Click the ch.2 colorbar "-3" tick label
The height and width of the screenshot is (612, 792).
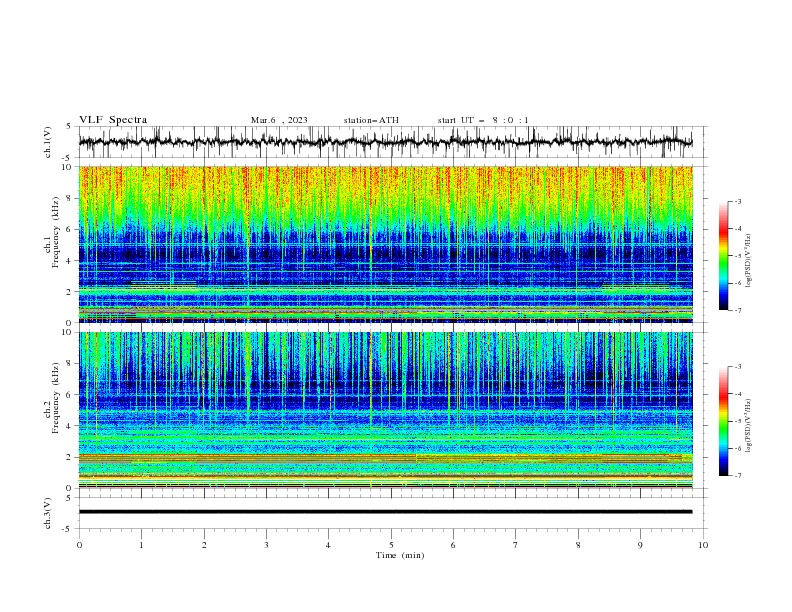(738, 367)
